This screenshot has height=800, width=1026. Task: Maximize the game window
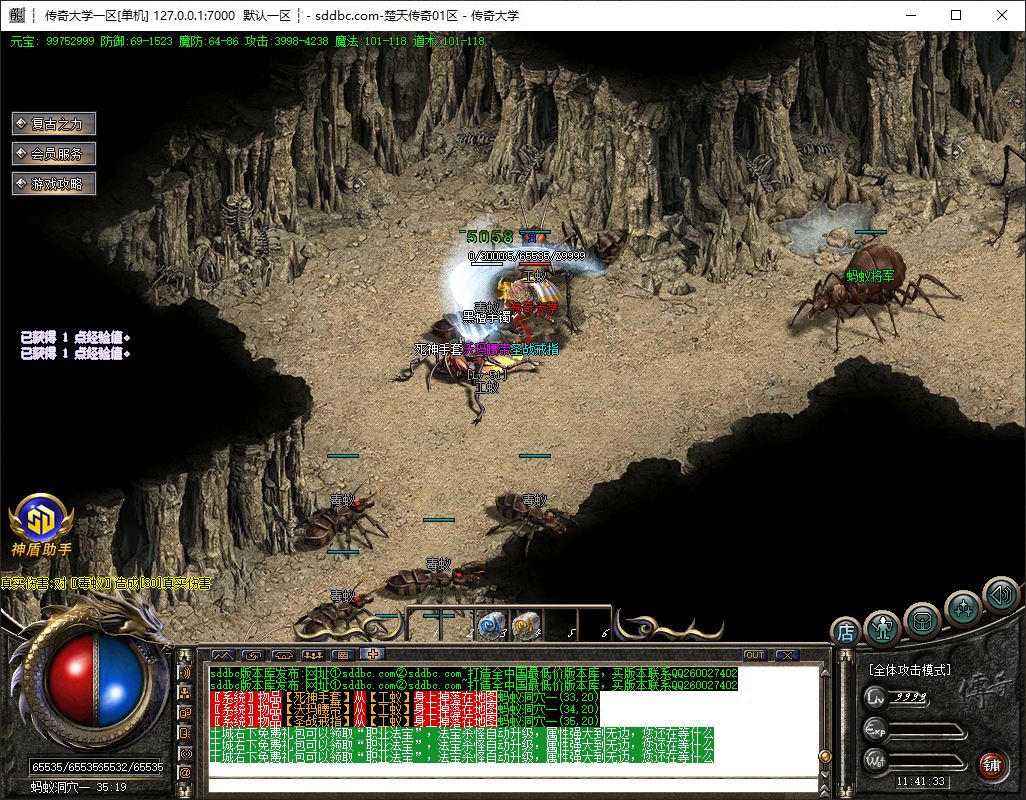coord(956,15)
